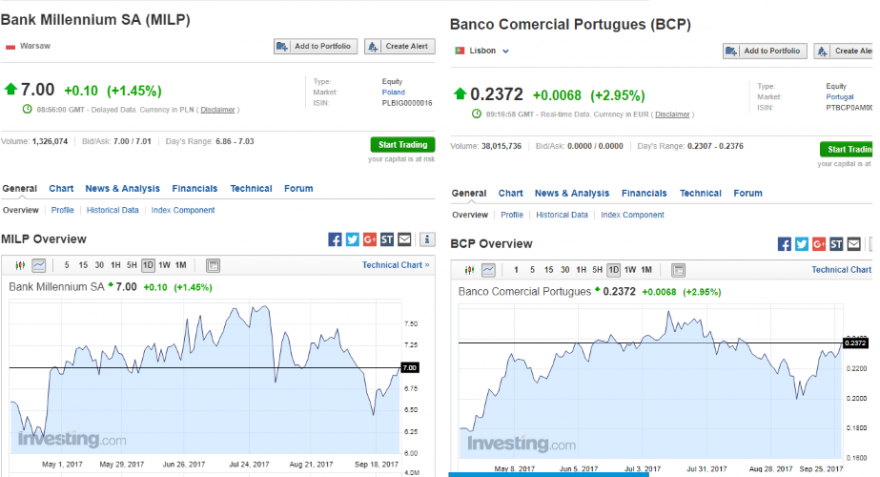Screen dimensions: 880x477
Task: Open BCP chart calendar date picker
Action: (679, 270)
